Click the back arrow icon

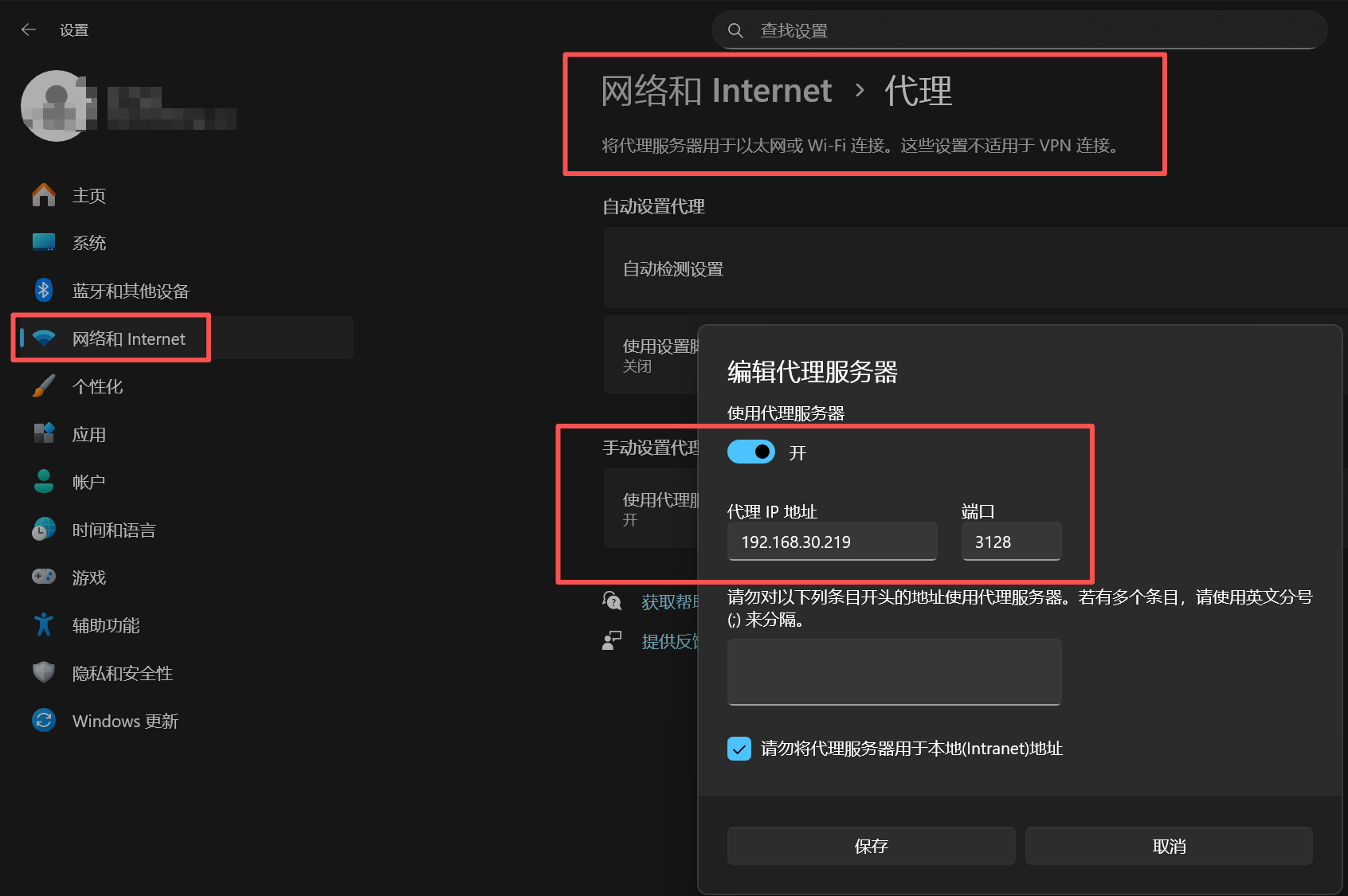click(x=29, y=30)
